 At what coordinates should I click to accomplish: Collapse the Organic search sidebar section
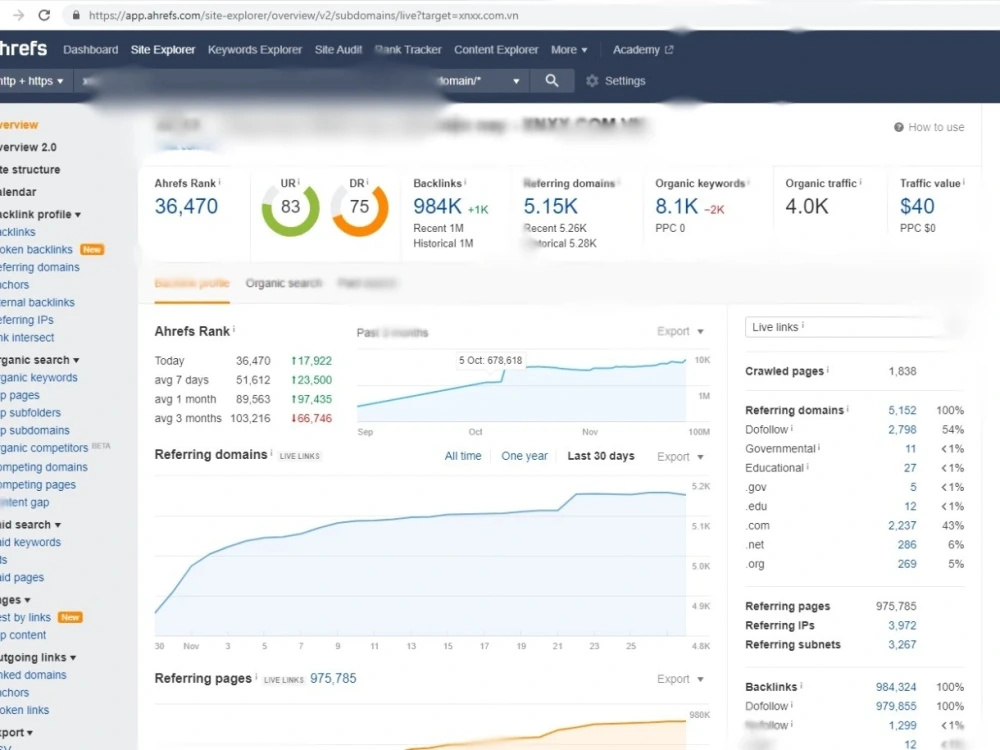(x=40, y=360)
